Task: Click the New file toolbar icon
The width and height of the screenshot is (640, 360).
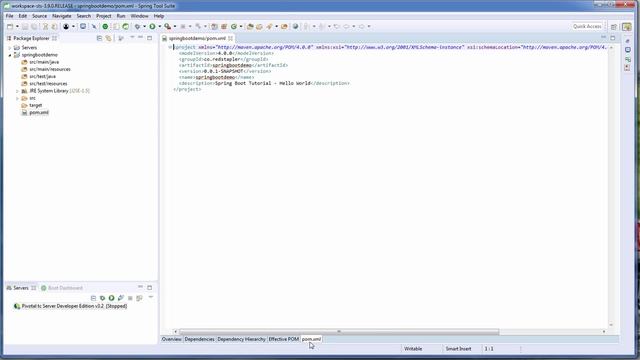Action: [10, 27]
